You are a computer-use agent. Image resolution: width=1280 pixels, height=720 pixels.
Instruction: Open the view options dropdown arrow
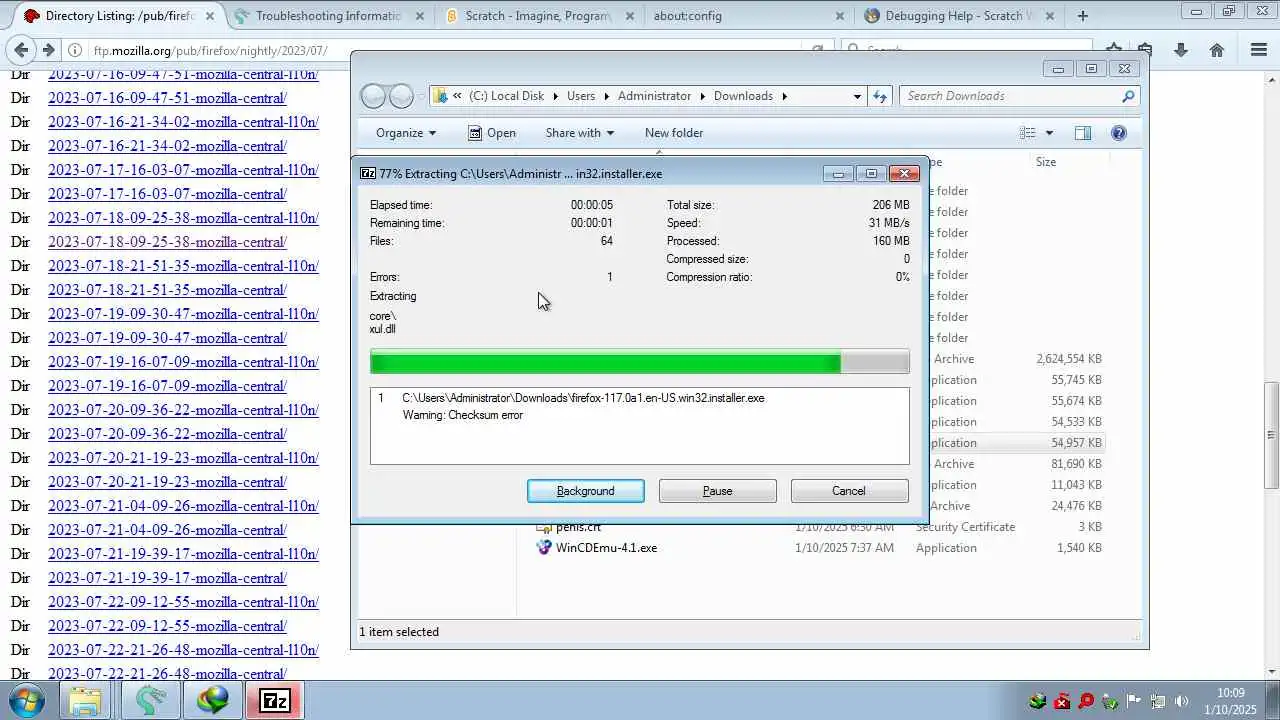coord(1049,133)
